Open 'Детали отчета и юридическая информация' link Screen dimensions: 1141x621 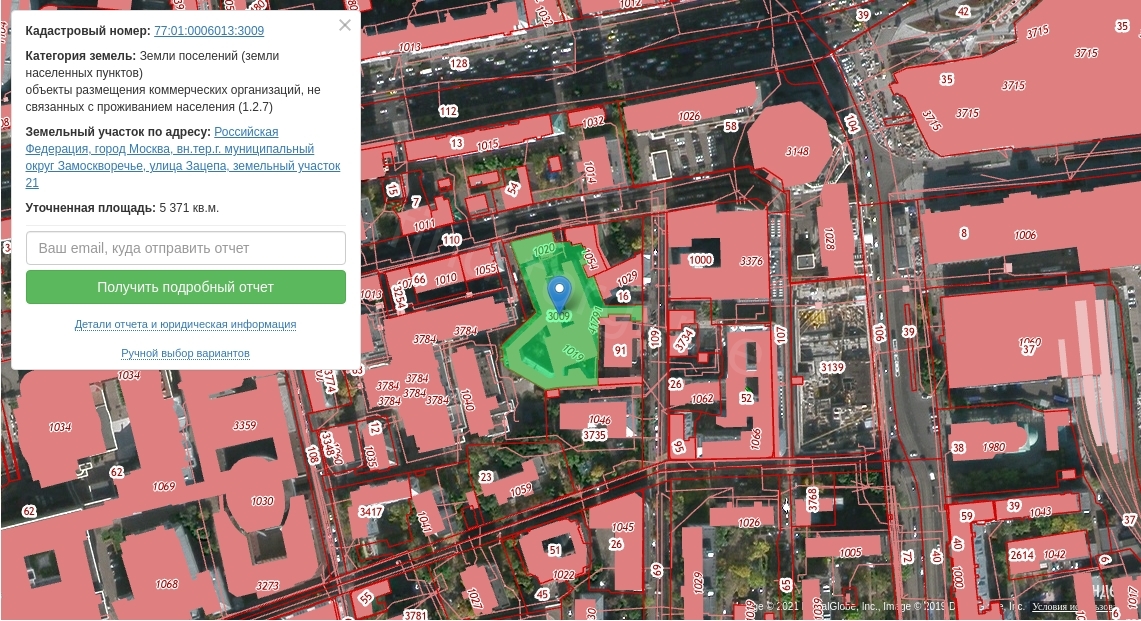(x=185, y=324)
